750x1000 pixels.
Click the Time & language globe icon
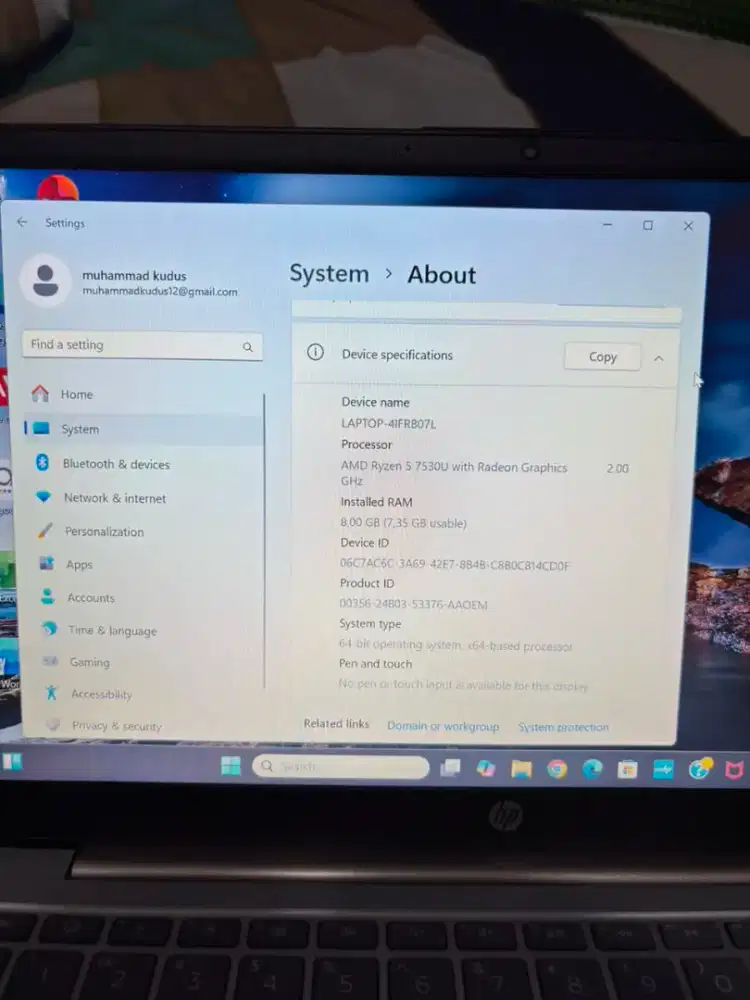click(49, 629)
